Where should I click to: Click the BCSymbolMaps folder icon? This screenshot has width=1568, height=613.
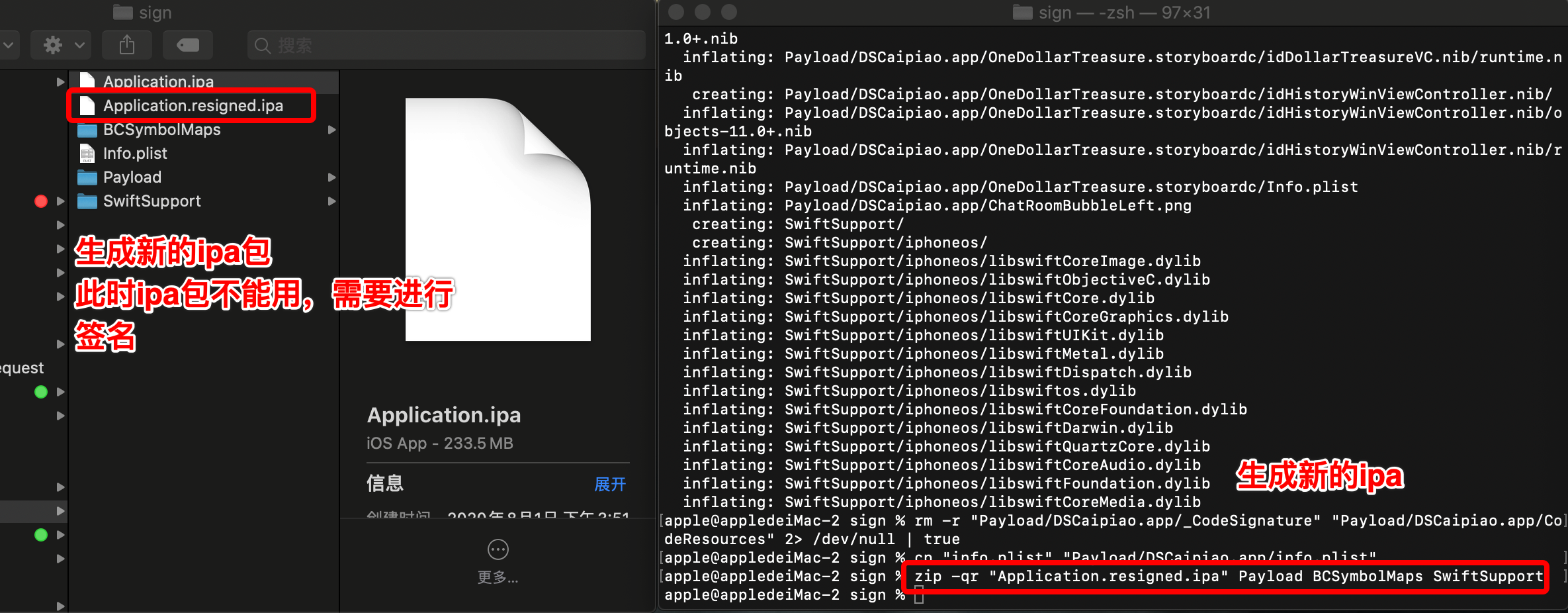tap(87, 129)
